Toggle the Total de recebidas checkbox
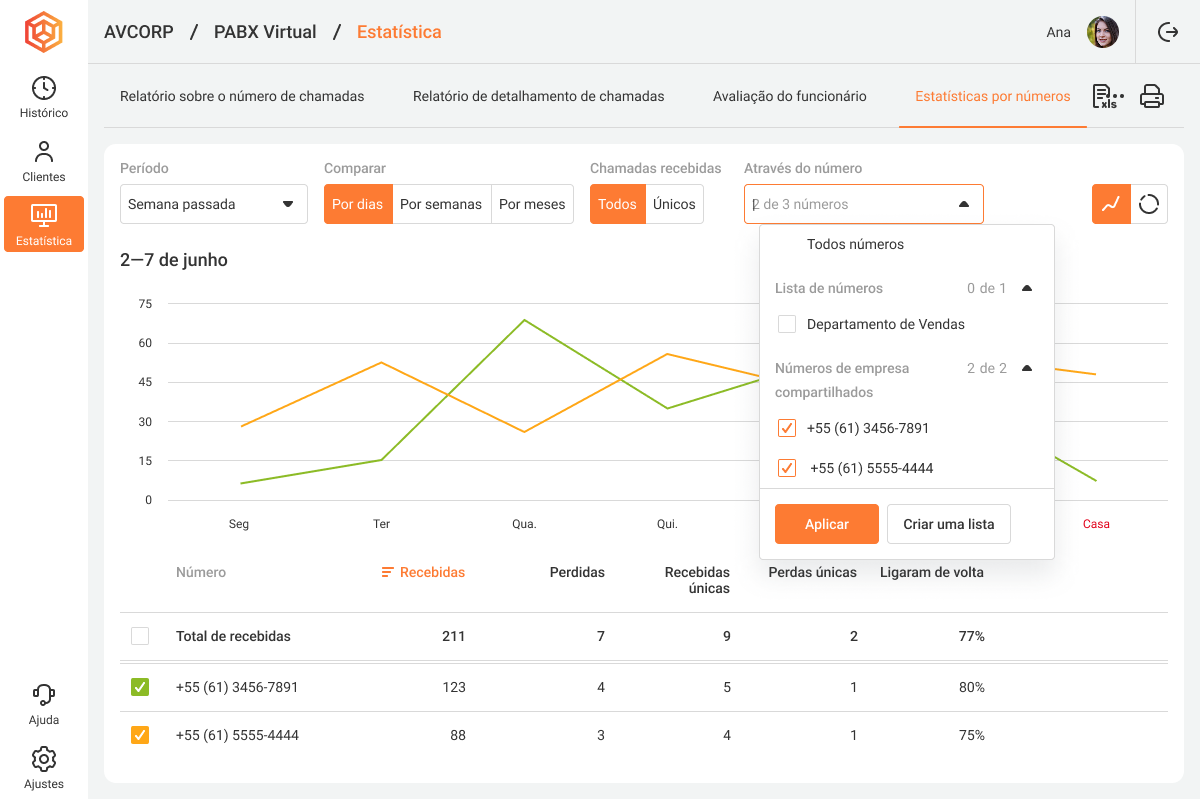The height and width of the screenshot is (799, 1200). (140, 636)
